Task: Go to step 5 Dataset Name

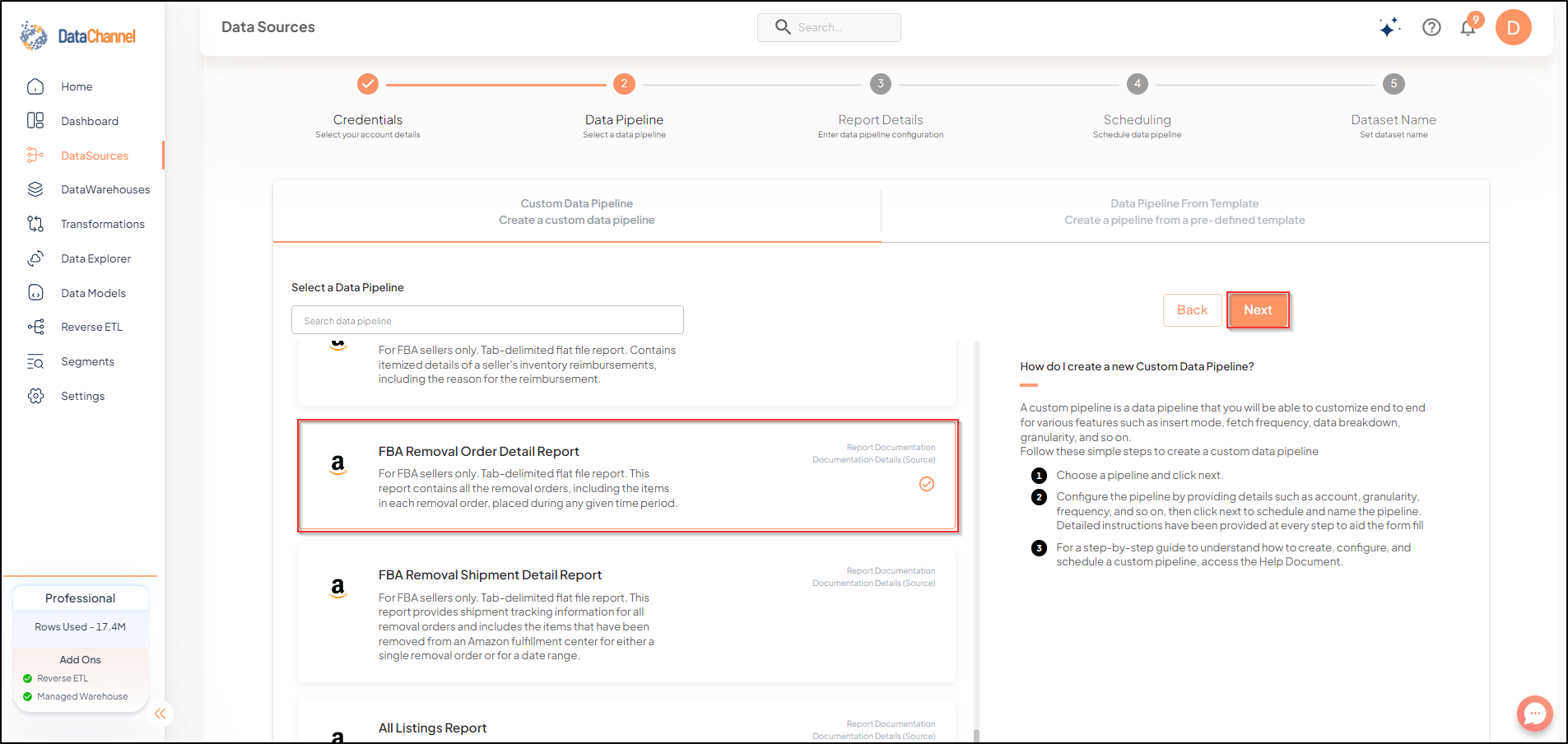Action: click(1394, 84)
